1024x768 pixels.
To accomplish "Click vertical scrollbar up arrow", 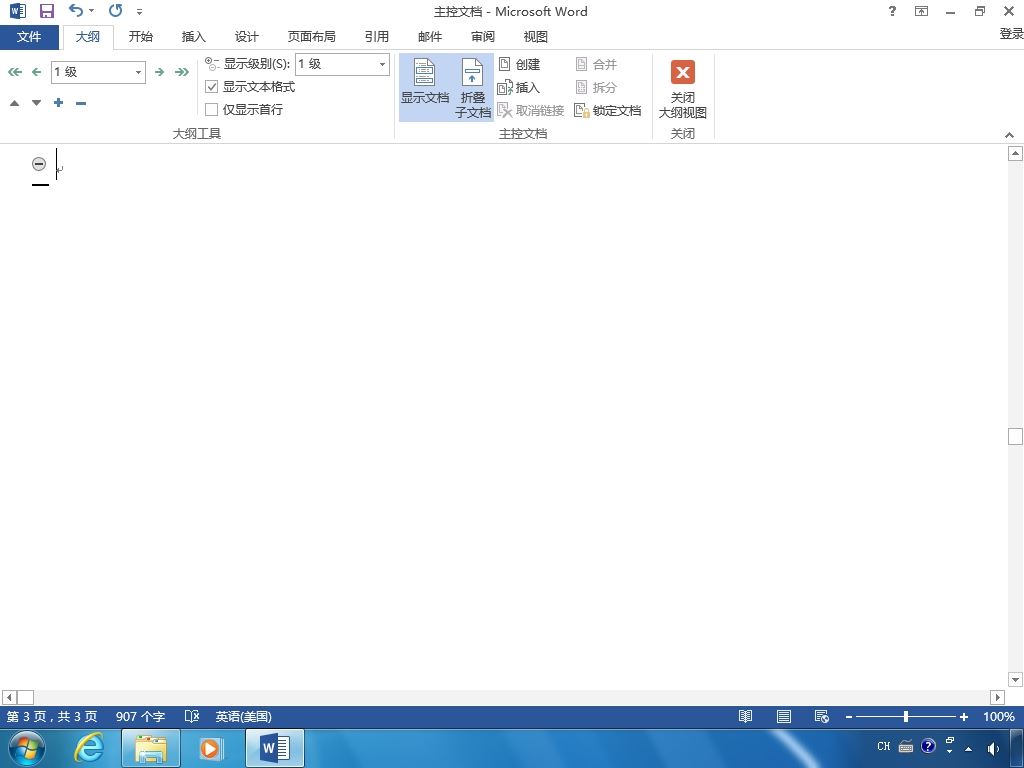I will point(1015,153).
